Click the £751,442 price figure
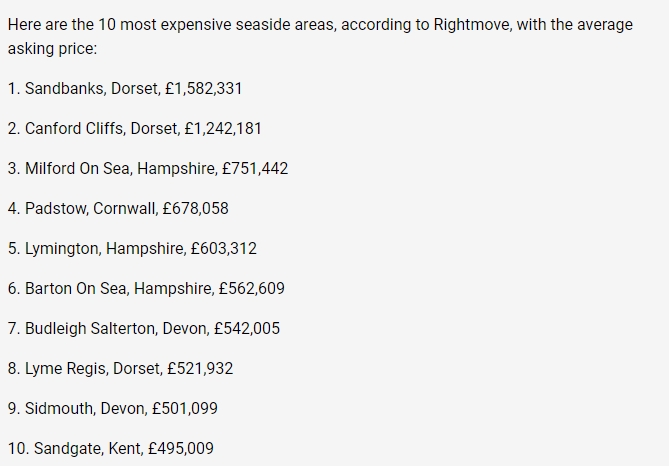The width and height of the screenshot is (669, 466). [x=255, y=168]
